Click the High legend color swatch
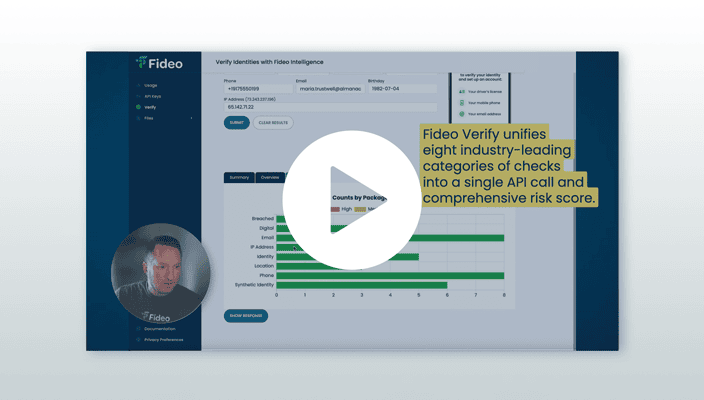The width and height of the screenshot is (704, 400). tap(335, 209)
